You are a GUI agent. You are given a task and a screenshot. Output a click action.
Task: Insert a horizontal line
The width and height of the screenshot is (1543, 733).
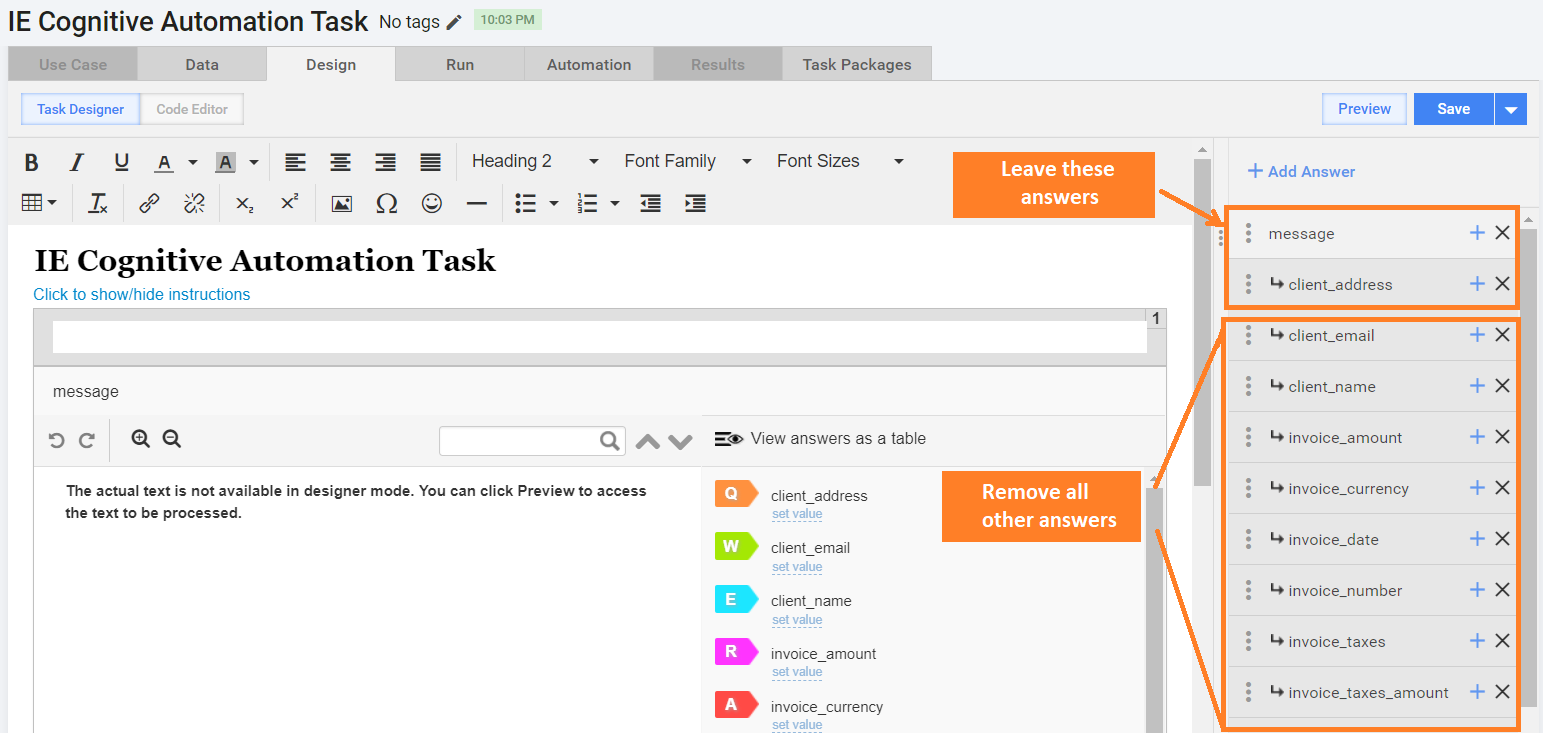point(477,203)
